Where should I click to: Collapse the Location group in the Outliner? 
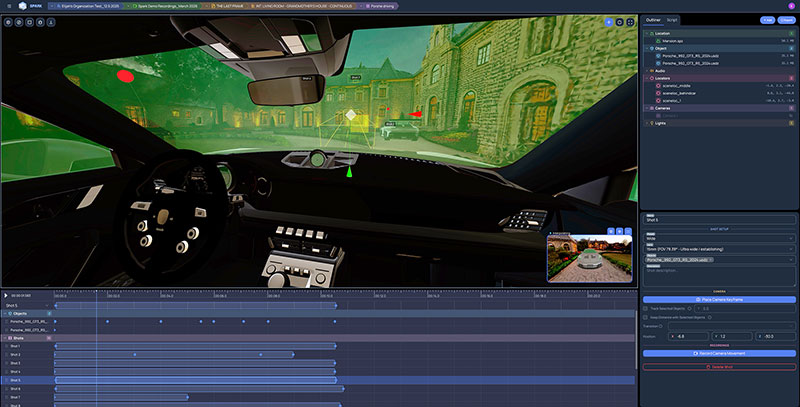646,34
